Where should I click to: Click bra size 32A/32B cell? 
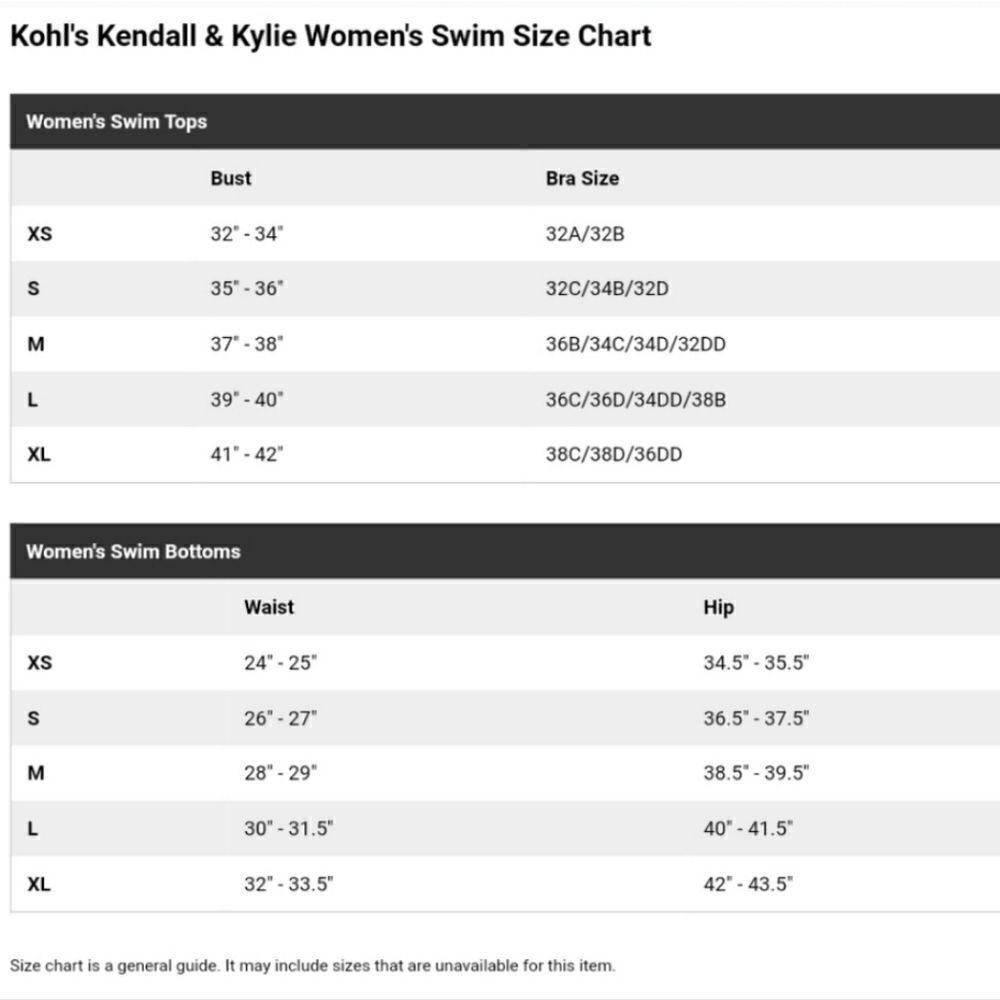coord(585,234)
